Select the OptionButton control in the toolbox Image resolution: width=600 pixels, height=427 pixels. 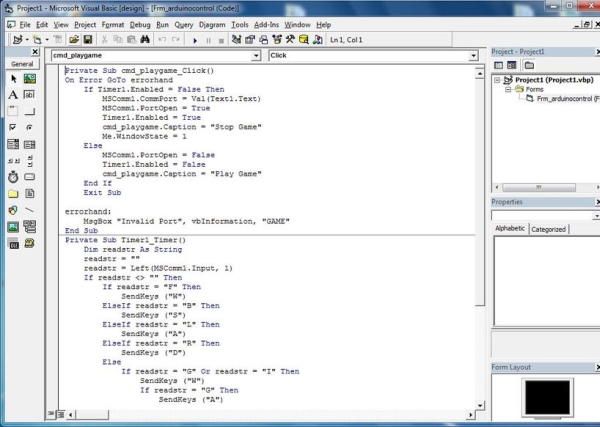pyautogui.click(x=29, y=127)
